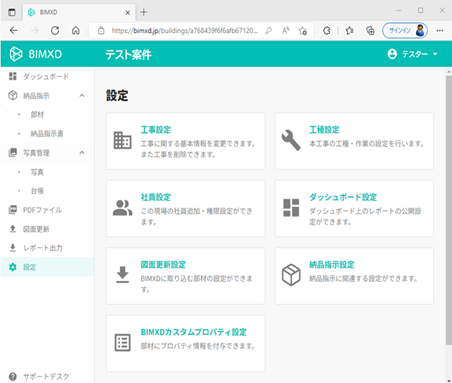Collapse the 納品指示 sidebar group
452x383 pixels.
pyautogui.click(x=82, y=96)
